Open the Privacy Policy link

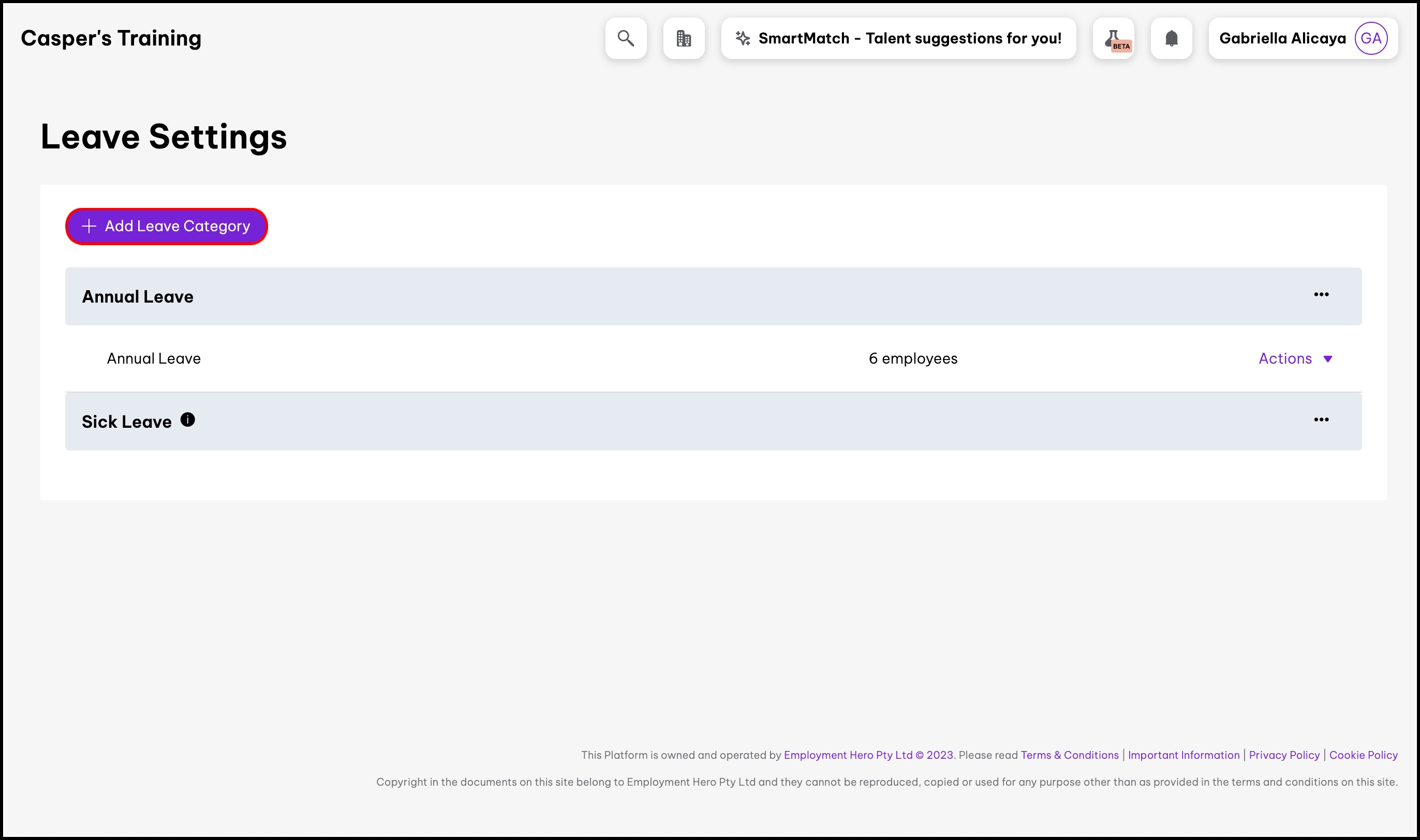[1283, 755]
